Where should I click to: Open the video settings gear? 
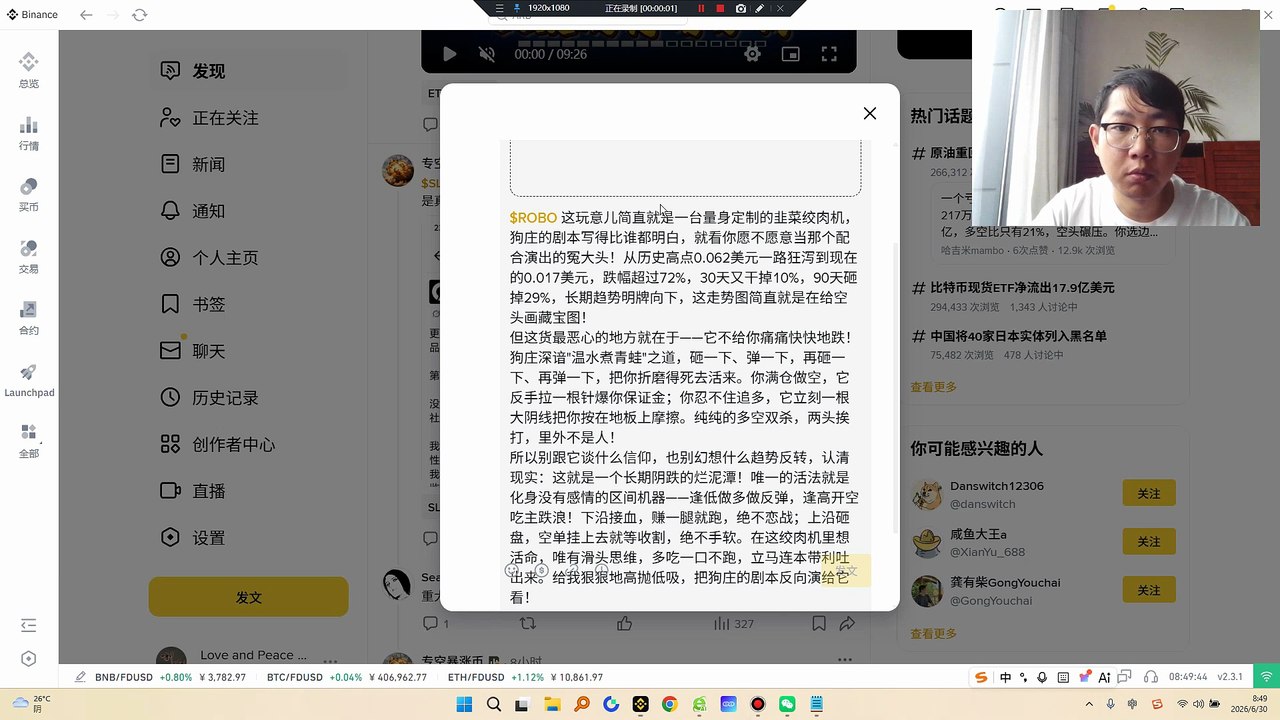tap(752, 54)
